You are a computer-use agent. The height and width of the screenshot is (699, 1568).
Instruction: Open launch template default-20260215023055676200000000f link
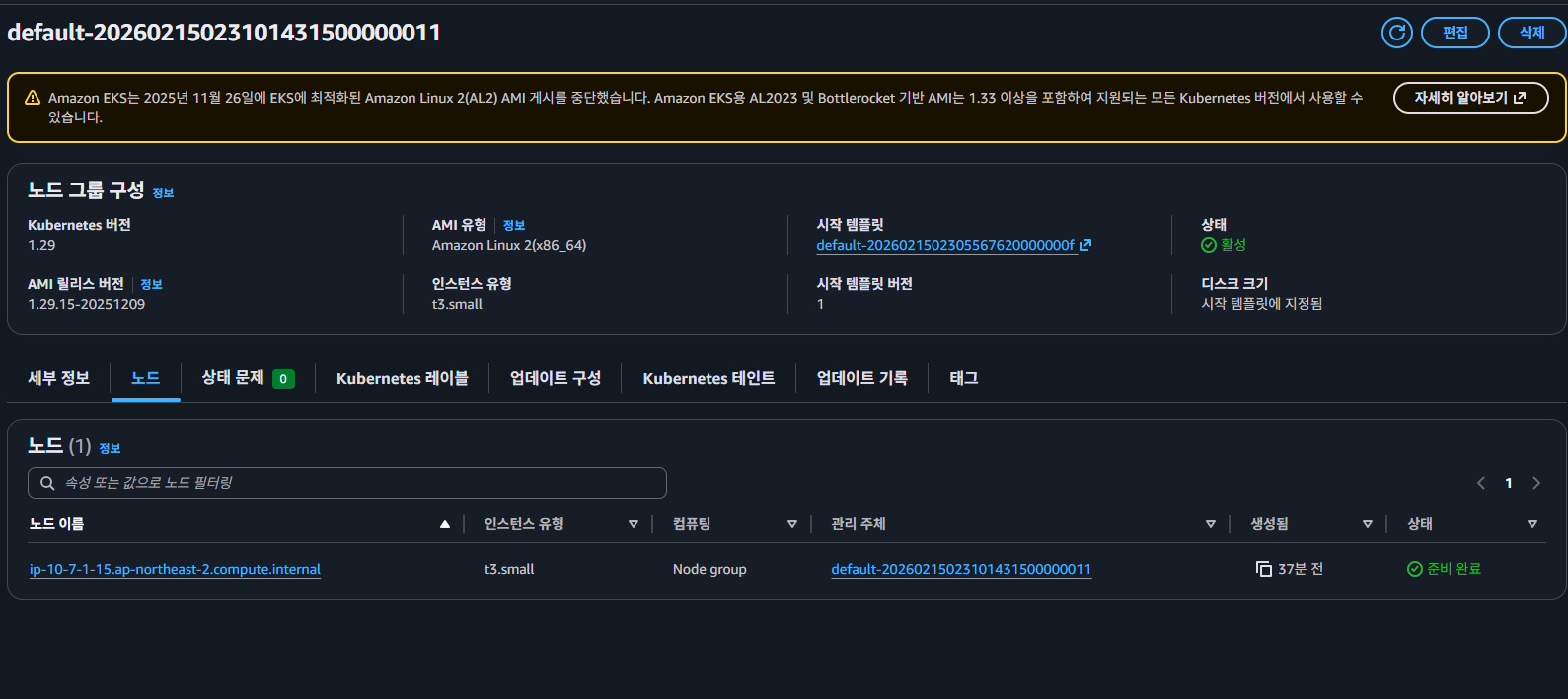(x=945, y=245)
